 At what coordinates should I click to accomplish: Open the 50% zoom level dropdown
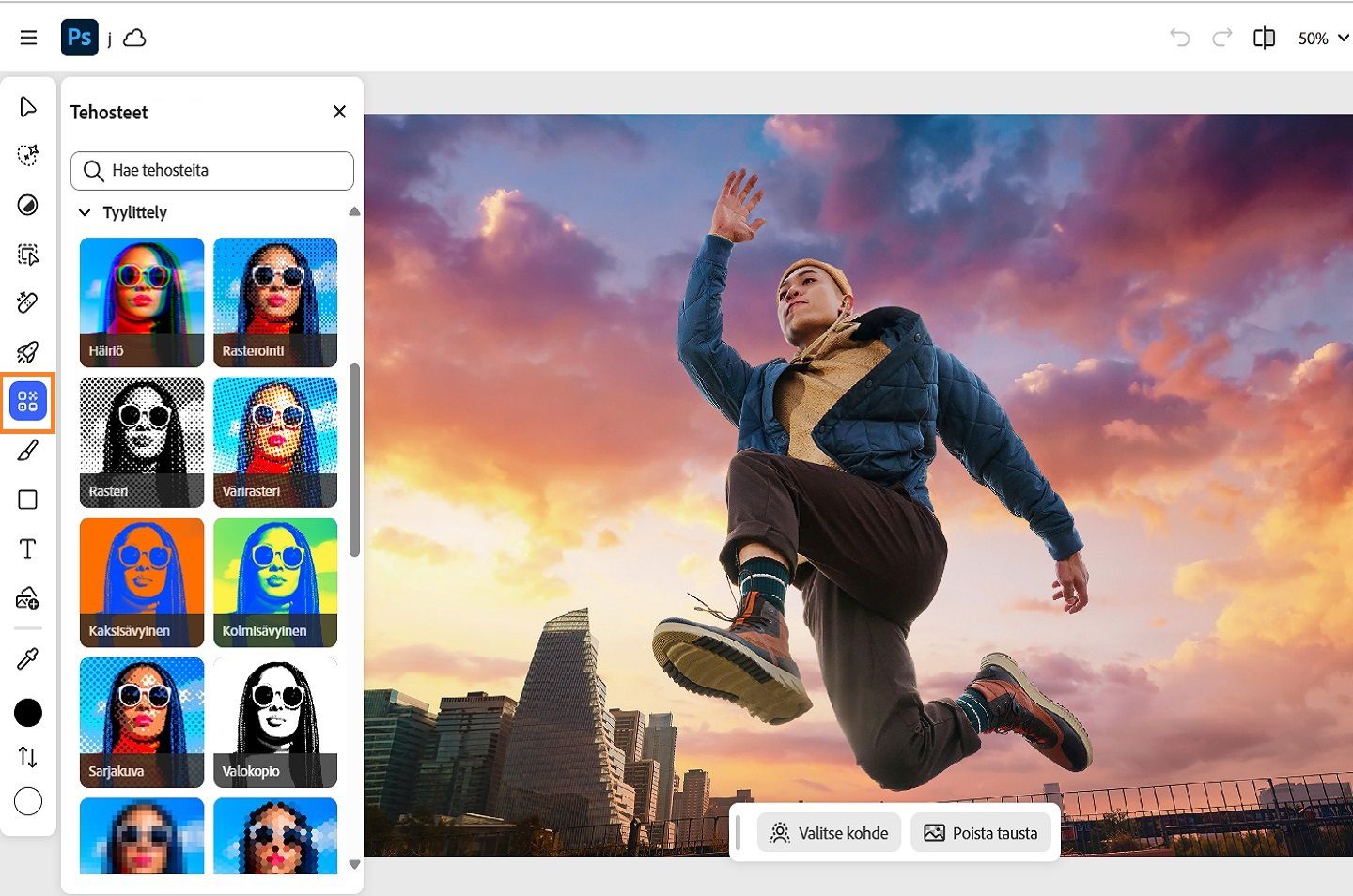[x=1323, y=38]
